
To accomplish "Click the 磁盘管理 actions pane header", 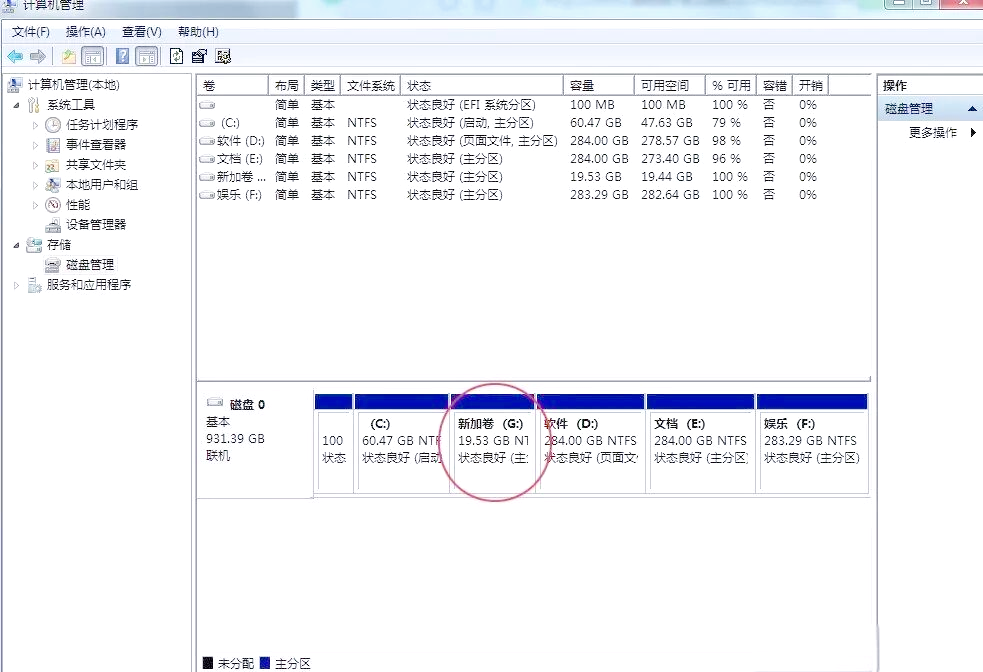I will pos(930,109).
